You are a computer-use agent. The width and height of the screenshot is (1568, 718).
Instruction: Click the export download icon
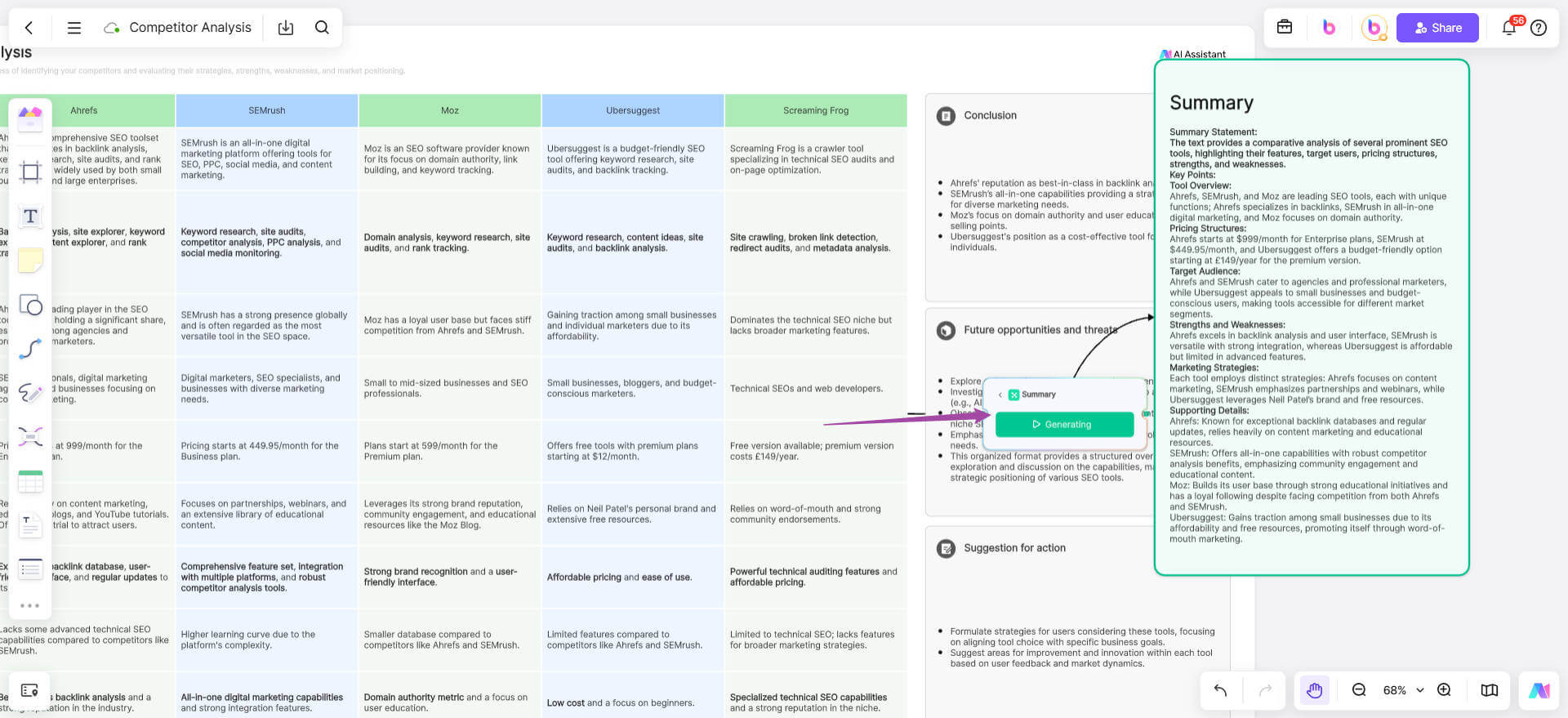286,28
